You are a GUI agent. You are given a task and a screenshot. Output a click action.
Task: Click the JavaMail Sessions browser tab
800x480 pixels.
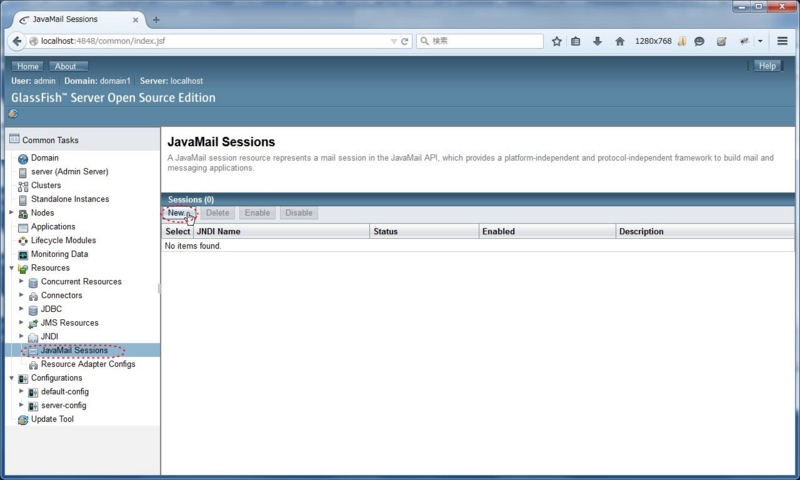[79, 19]
